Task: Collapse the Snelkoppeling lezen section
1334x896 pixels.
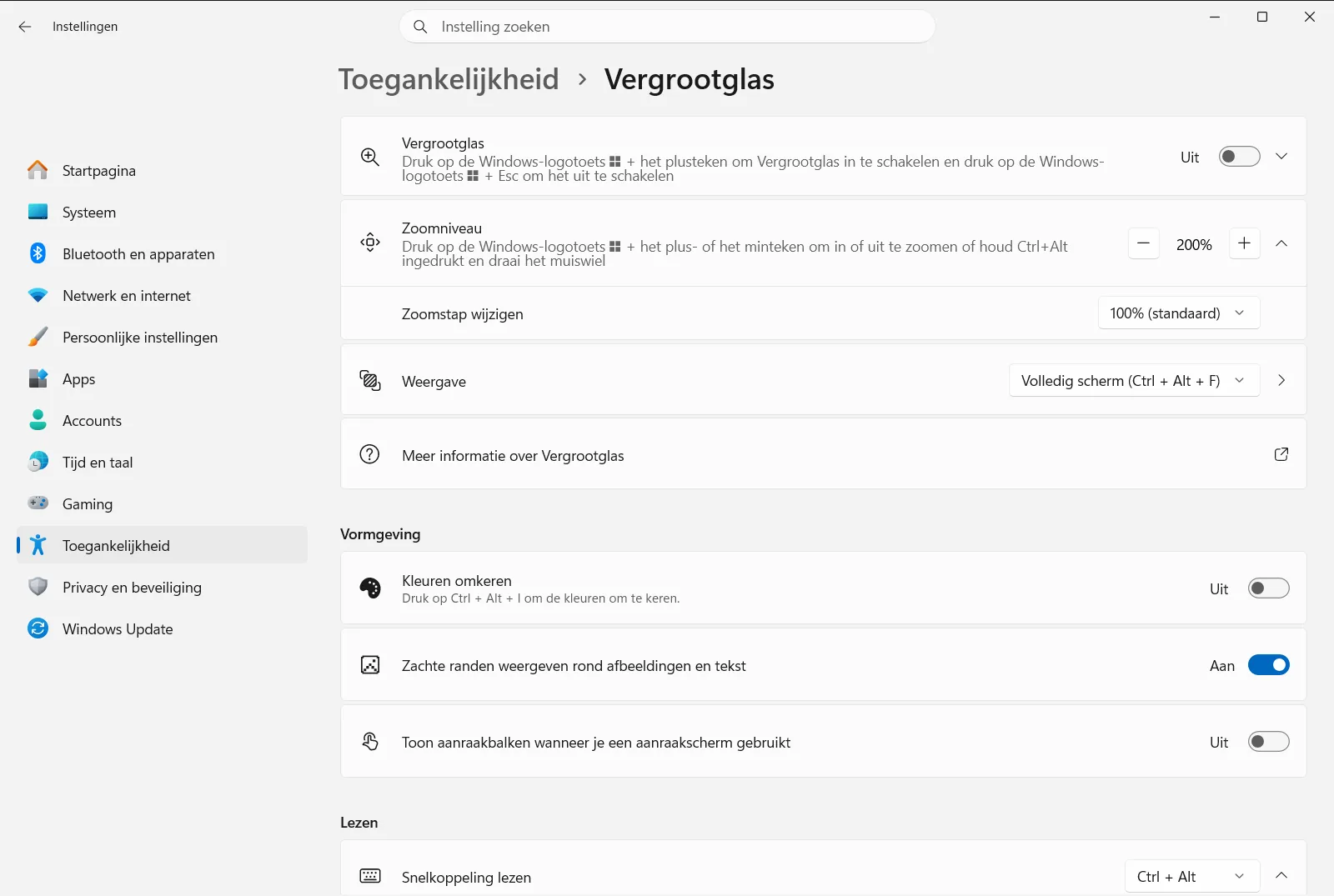Action: [1281, 875]
